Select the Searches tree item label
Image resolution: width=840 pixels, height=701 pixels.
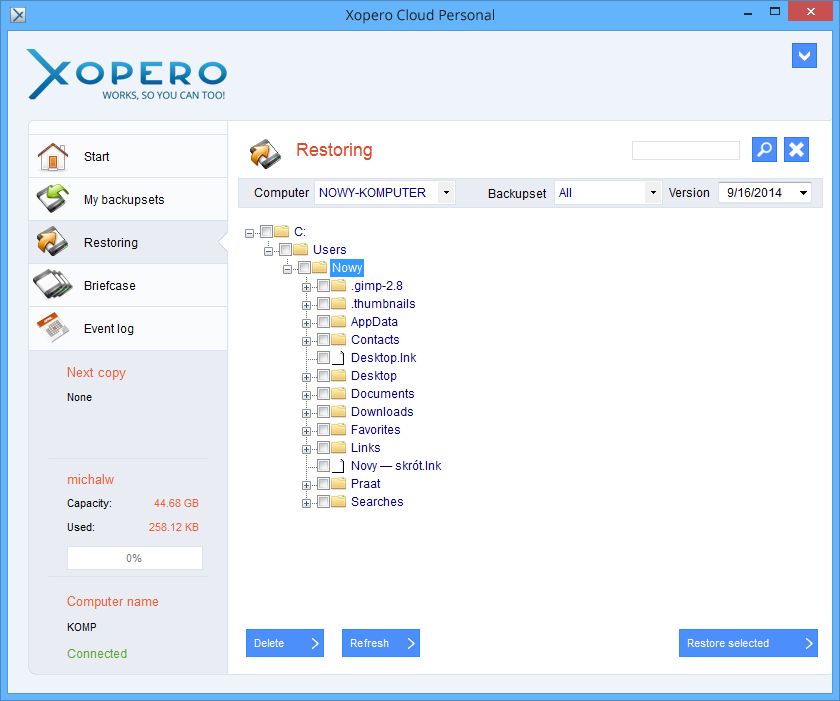click(x=377, y=502)
